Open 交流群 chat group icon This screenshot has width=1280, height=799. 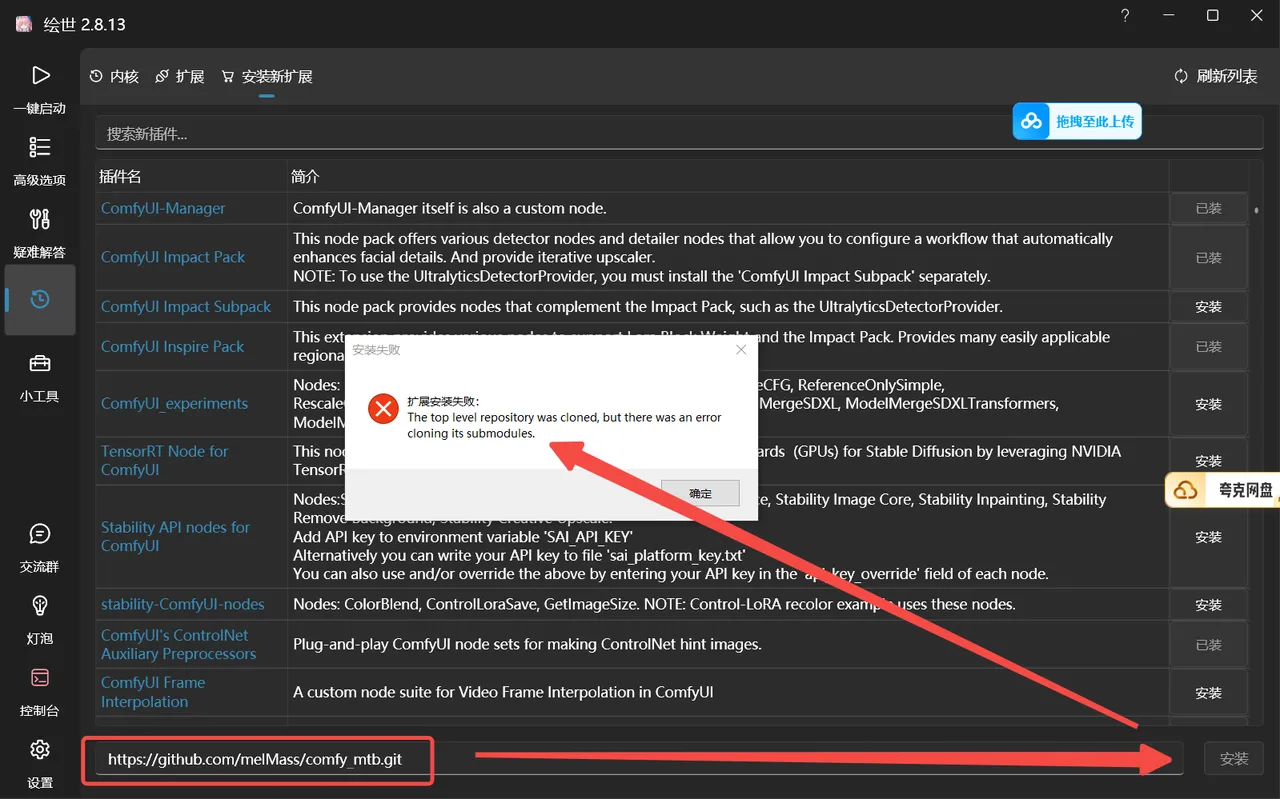40,535
